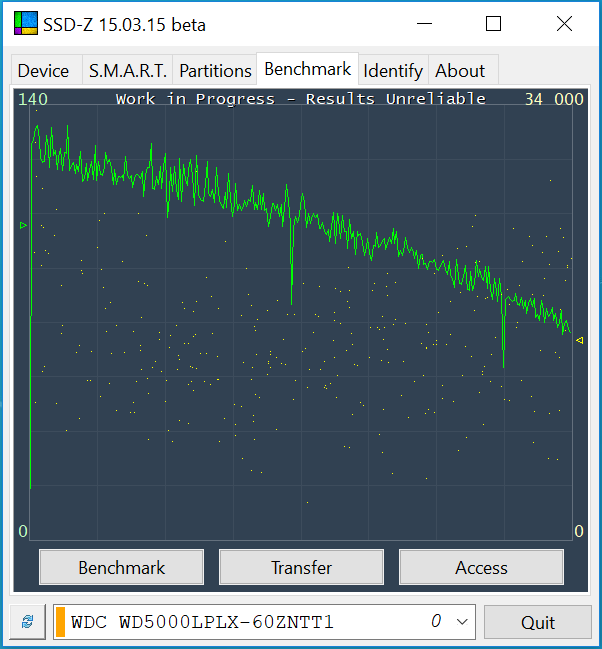Click the orange drive status indicator
602x649 pixels.
[x=60, y=622]
